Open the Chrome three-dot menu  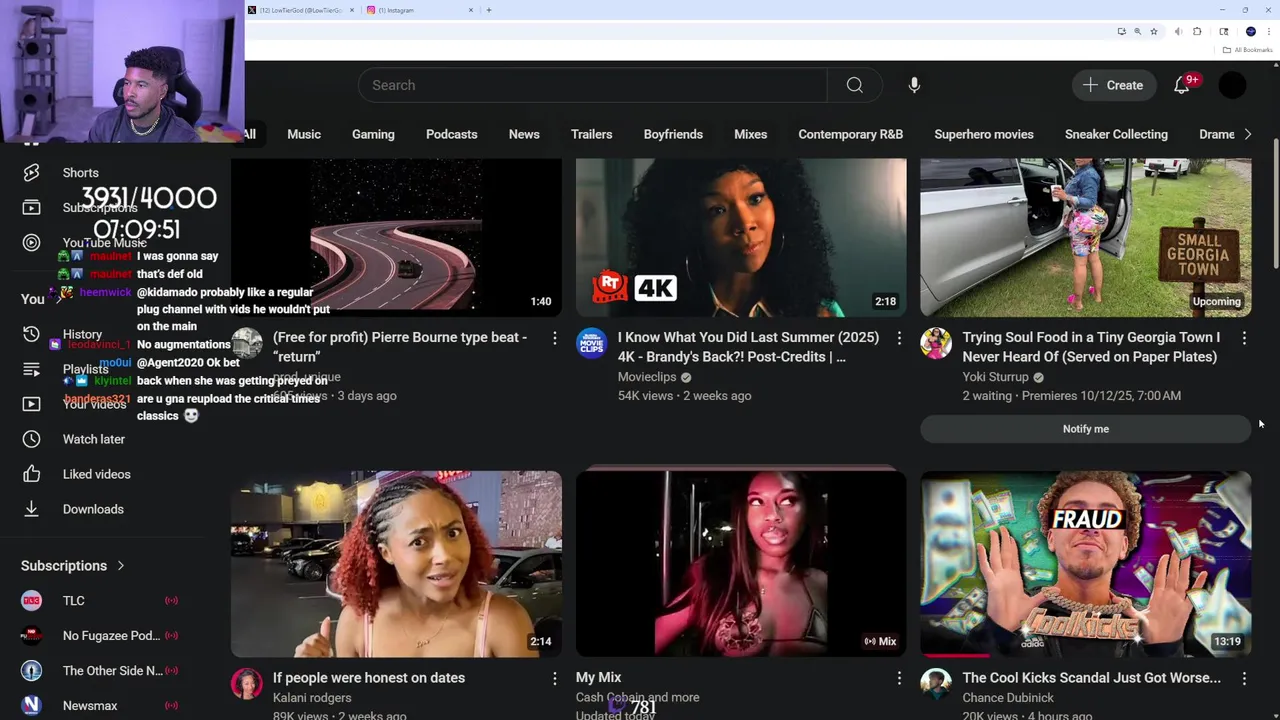point(1269,31)
